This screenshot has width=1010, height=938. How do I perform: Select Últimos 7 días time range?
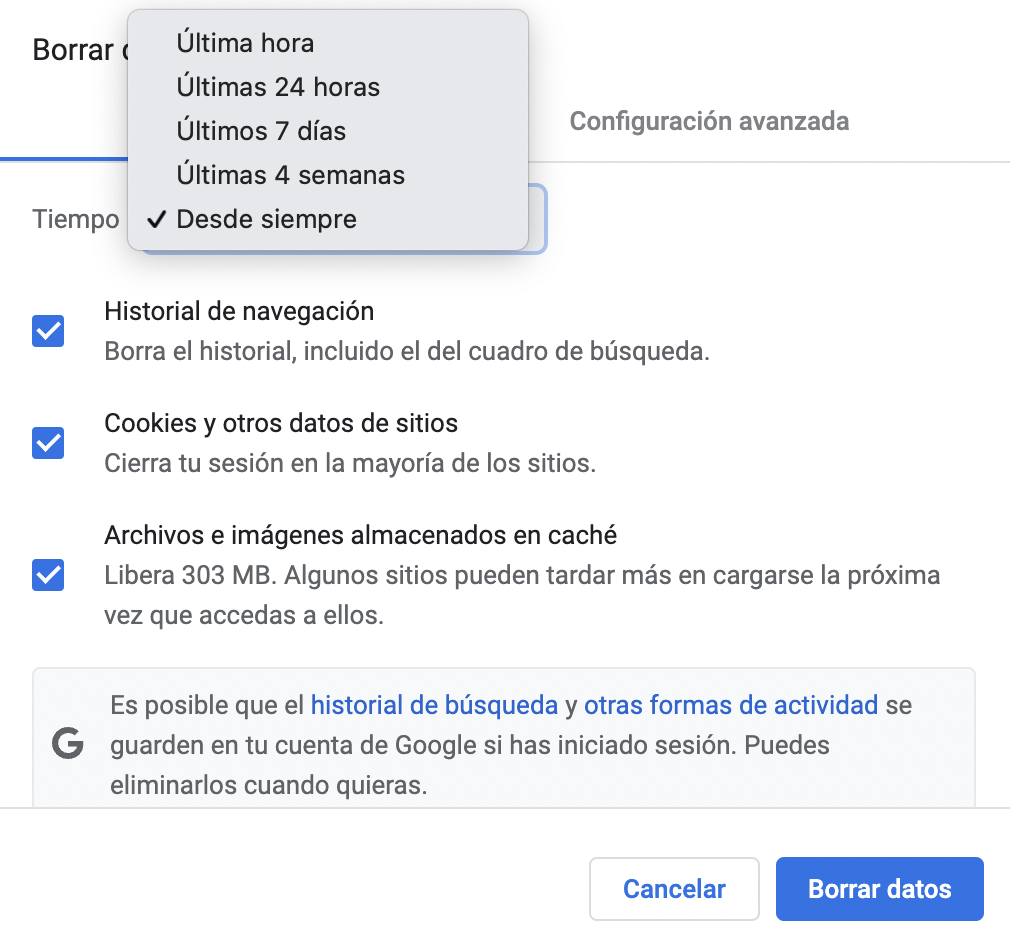(x=261, y=131)
